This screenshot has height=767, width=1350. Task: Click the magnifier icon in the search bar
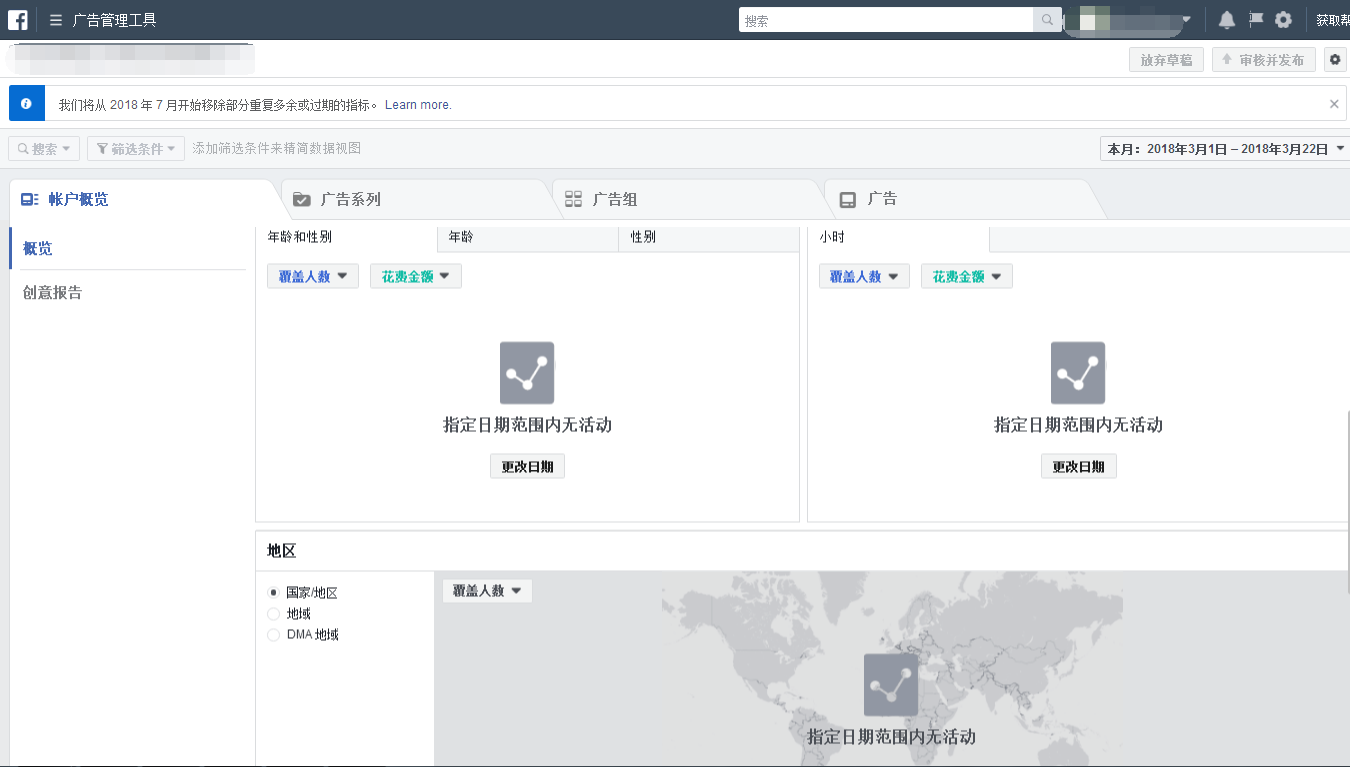tap(1044, 19)
